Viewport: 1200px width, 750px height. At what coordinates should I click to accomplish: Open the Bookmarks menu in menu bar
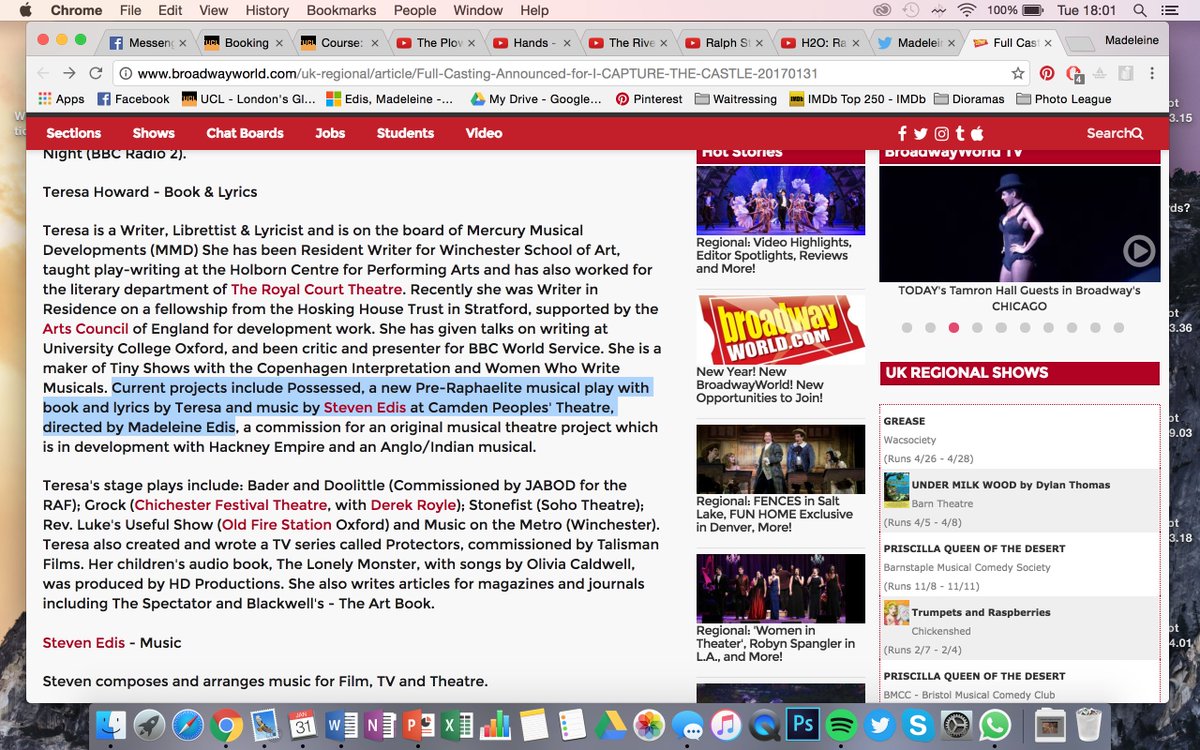(341, 10)
